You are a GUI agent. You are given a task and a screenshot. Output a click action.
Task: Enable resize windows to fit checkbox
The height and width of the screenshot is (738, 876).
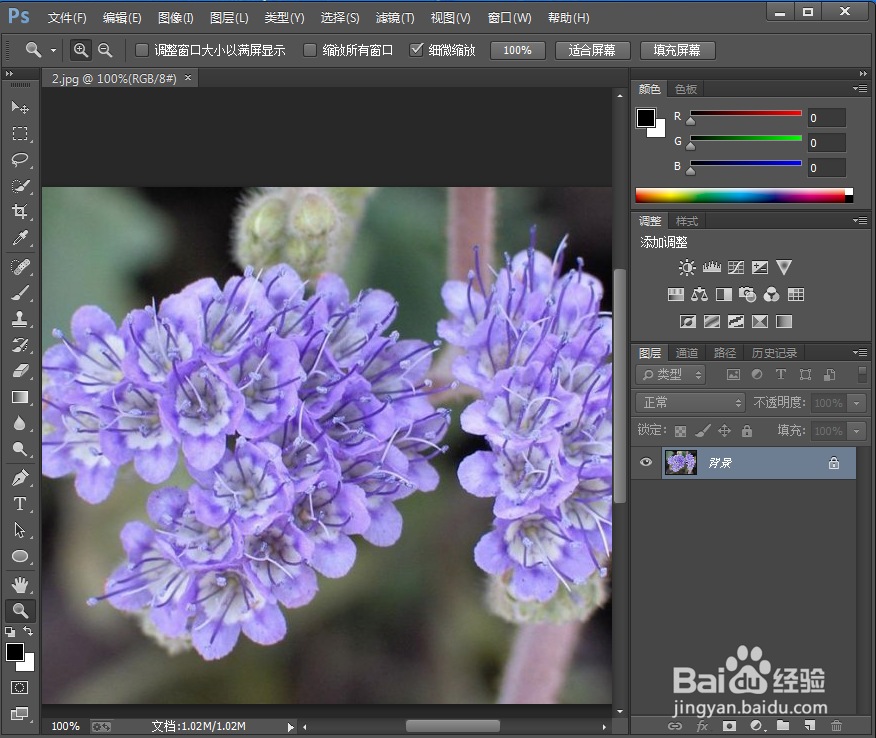(142, 50)
